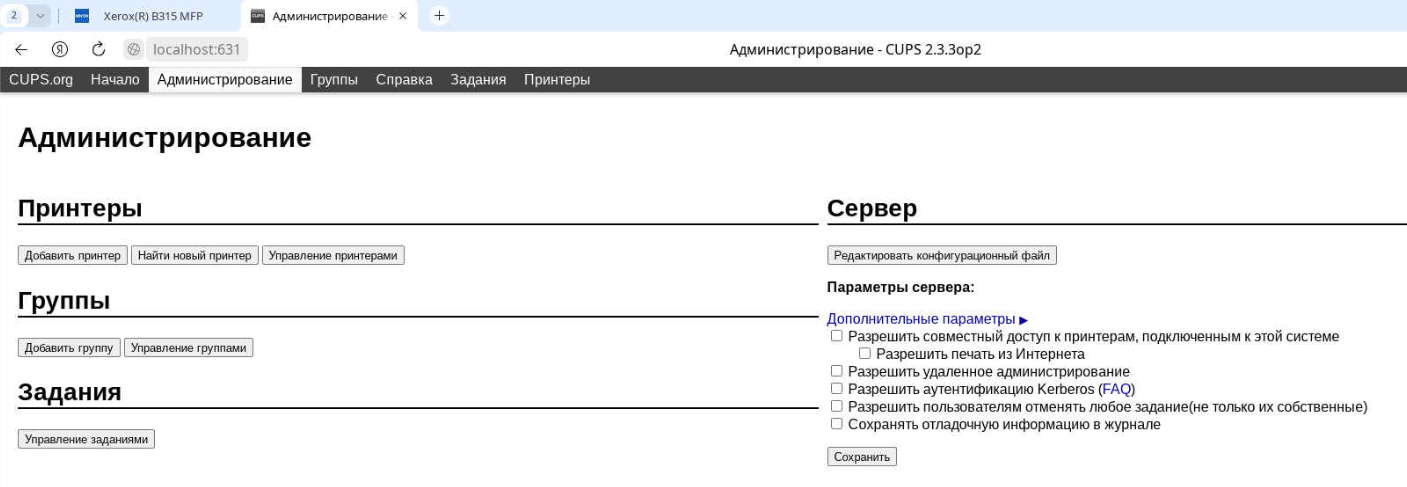
Task: Allow users to cancel any job checkbox
Action: pyautogui.click(x=837, y=406)
